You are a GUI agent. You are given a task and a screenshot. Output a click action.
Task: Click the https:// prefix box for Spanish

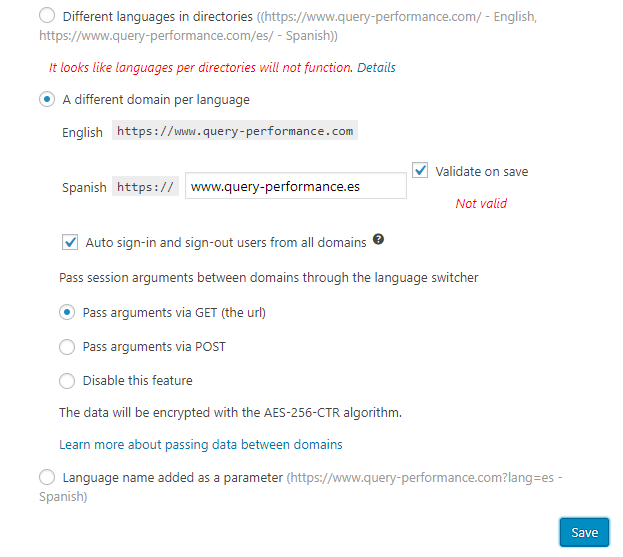[145, 186]
